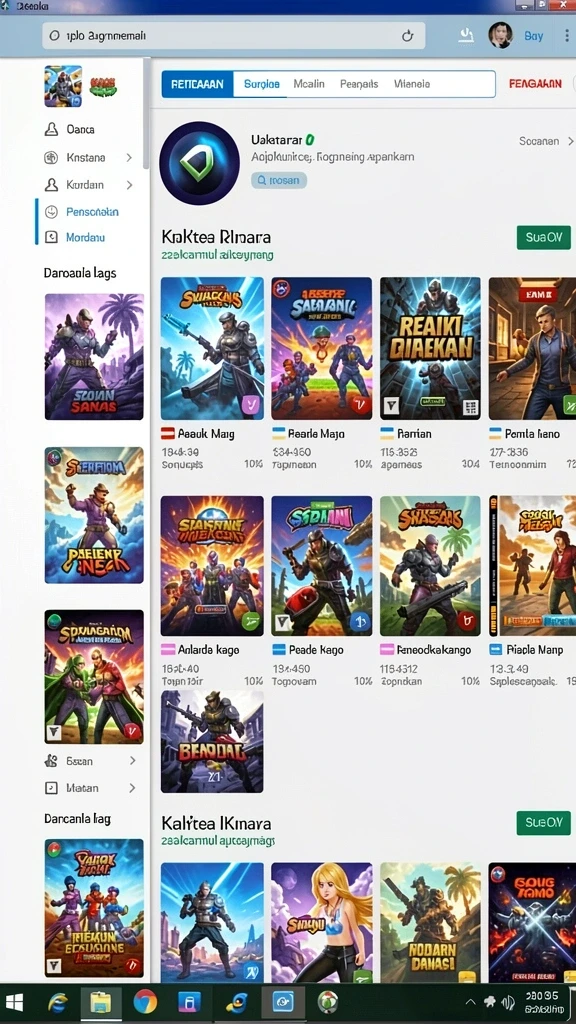The width and height of the screenshot is (576, 1024).
Task: Open the browser three-dot menu
Action: [x=566, y=35]
